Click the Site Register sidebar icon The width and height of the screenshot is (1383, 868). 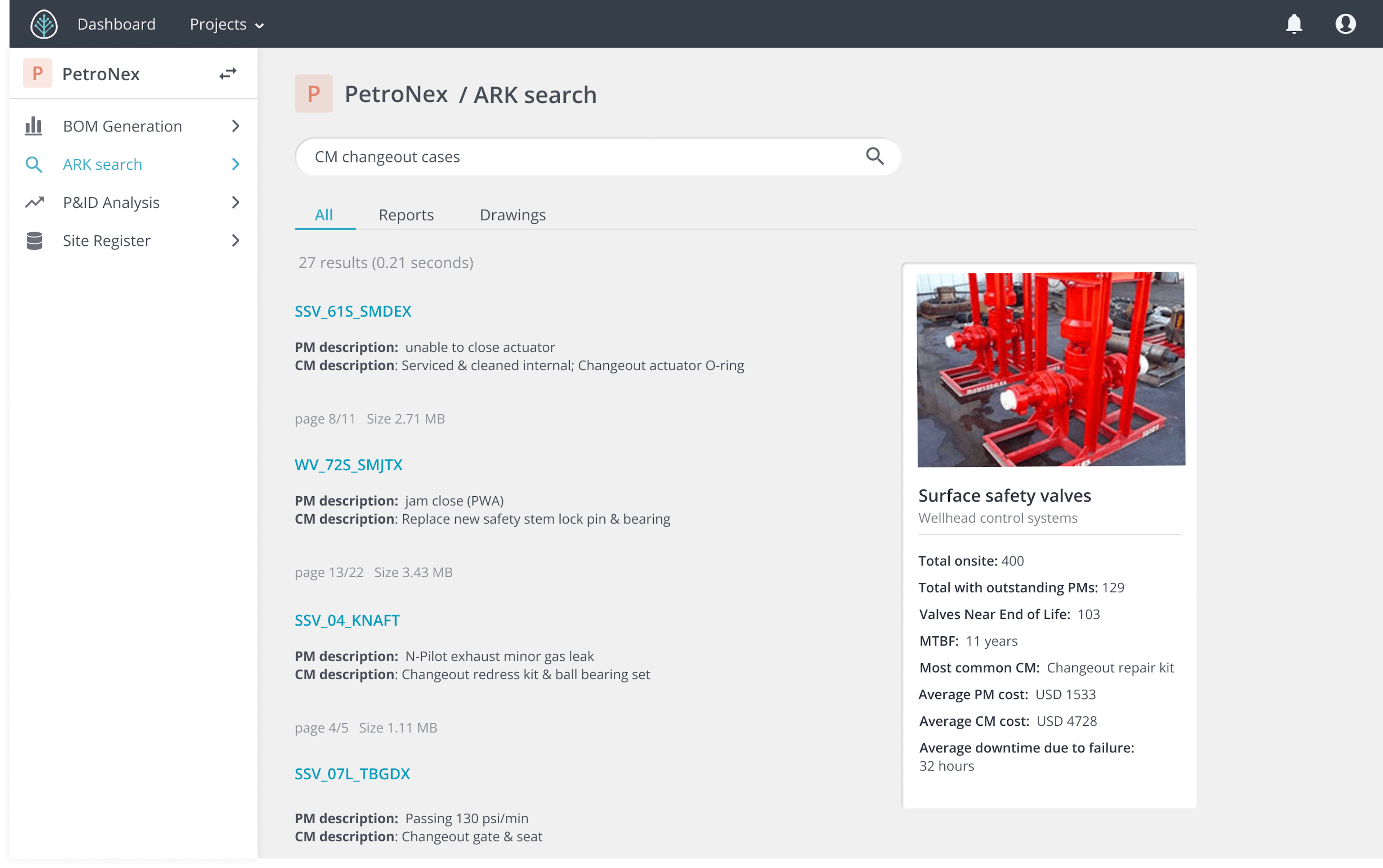(x=33, y=240)
